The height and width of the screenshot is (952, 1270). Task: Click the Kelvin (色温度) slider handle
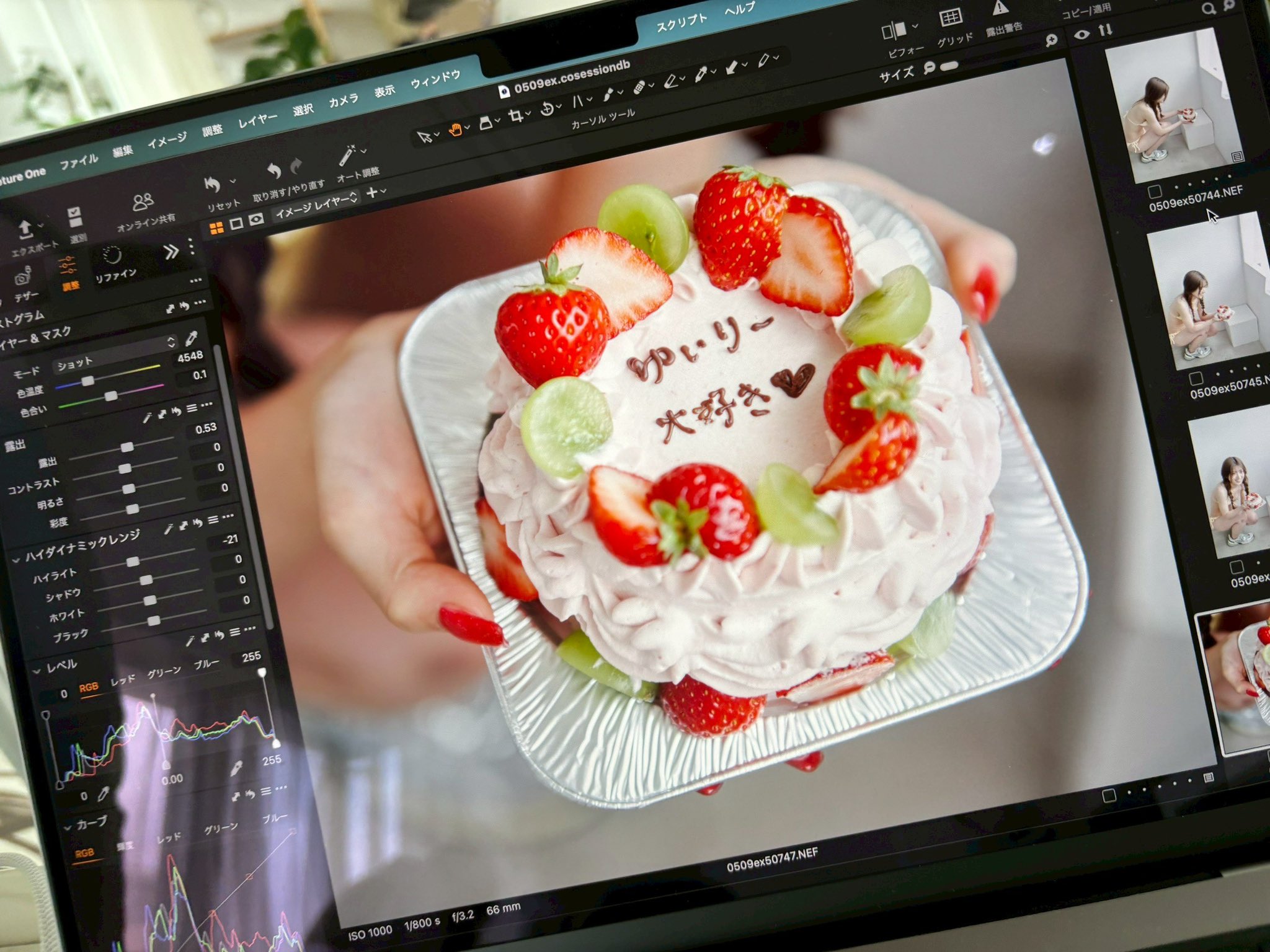[x=88, y=381]
